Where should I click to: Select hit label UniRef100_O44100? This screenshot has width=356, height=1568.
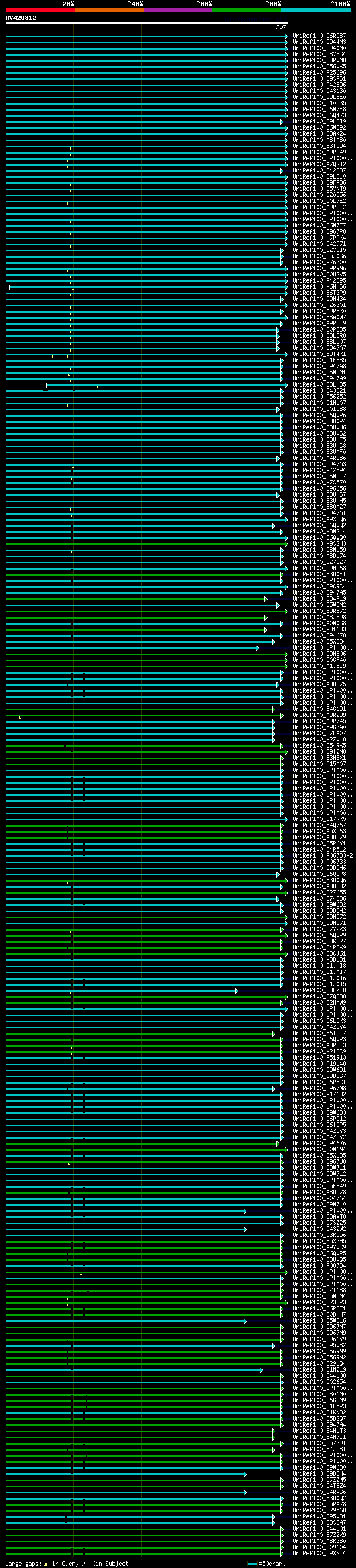pos(319,1376)
